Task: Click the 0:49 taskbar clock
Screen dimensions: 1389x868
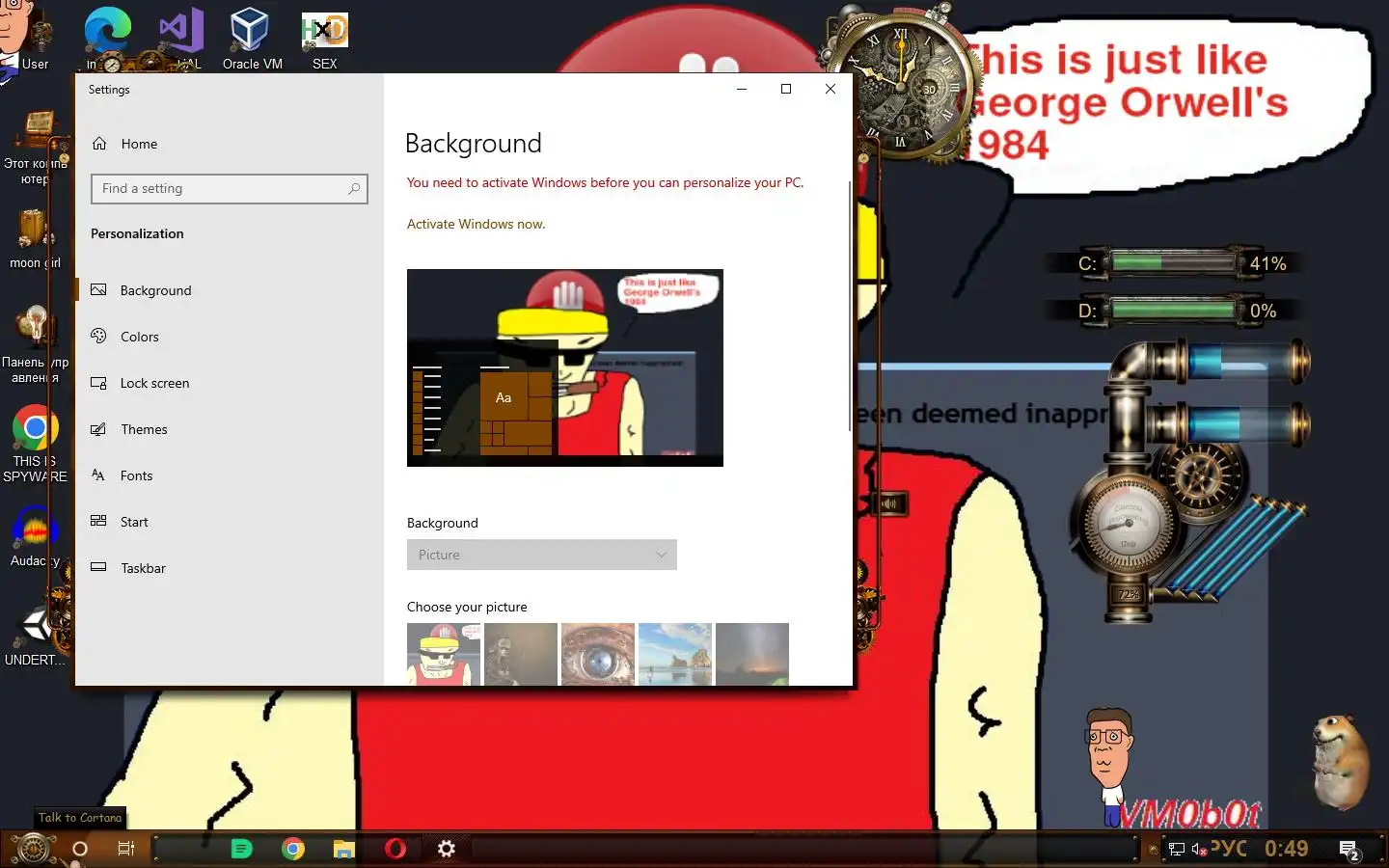Action: (x=1287, y=849)
